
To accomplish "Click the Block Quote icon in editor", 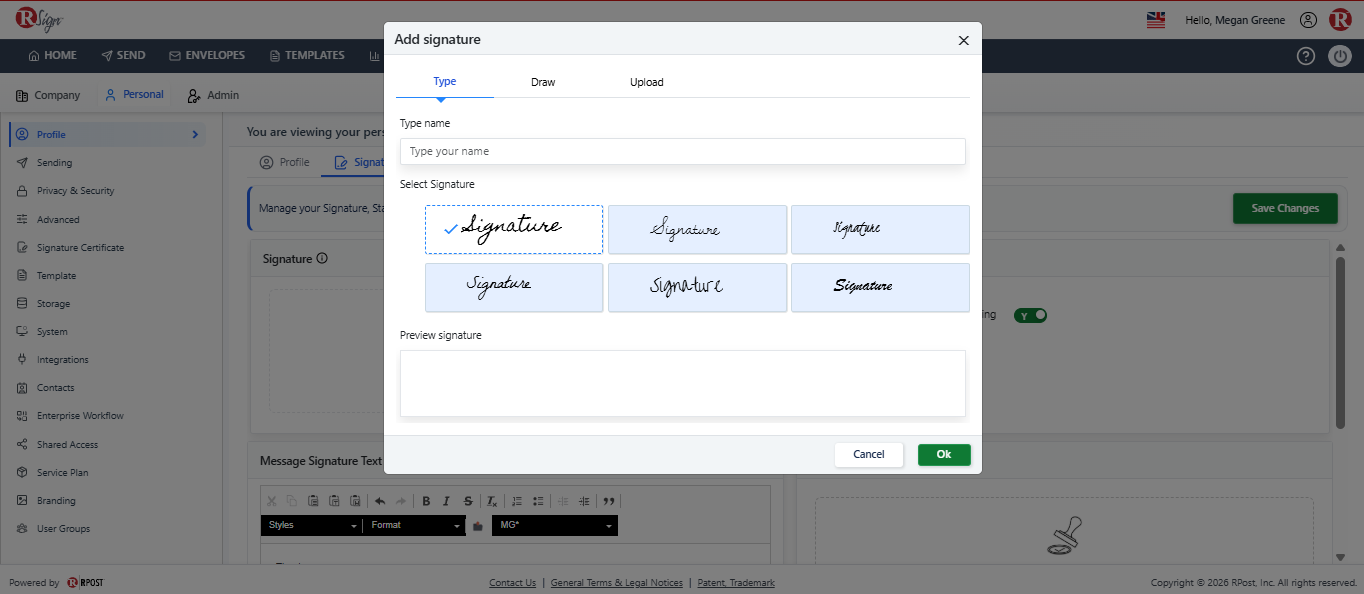I will (x=609, y=501).
